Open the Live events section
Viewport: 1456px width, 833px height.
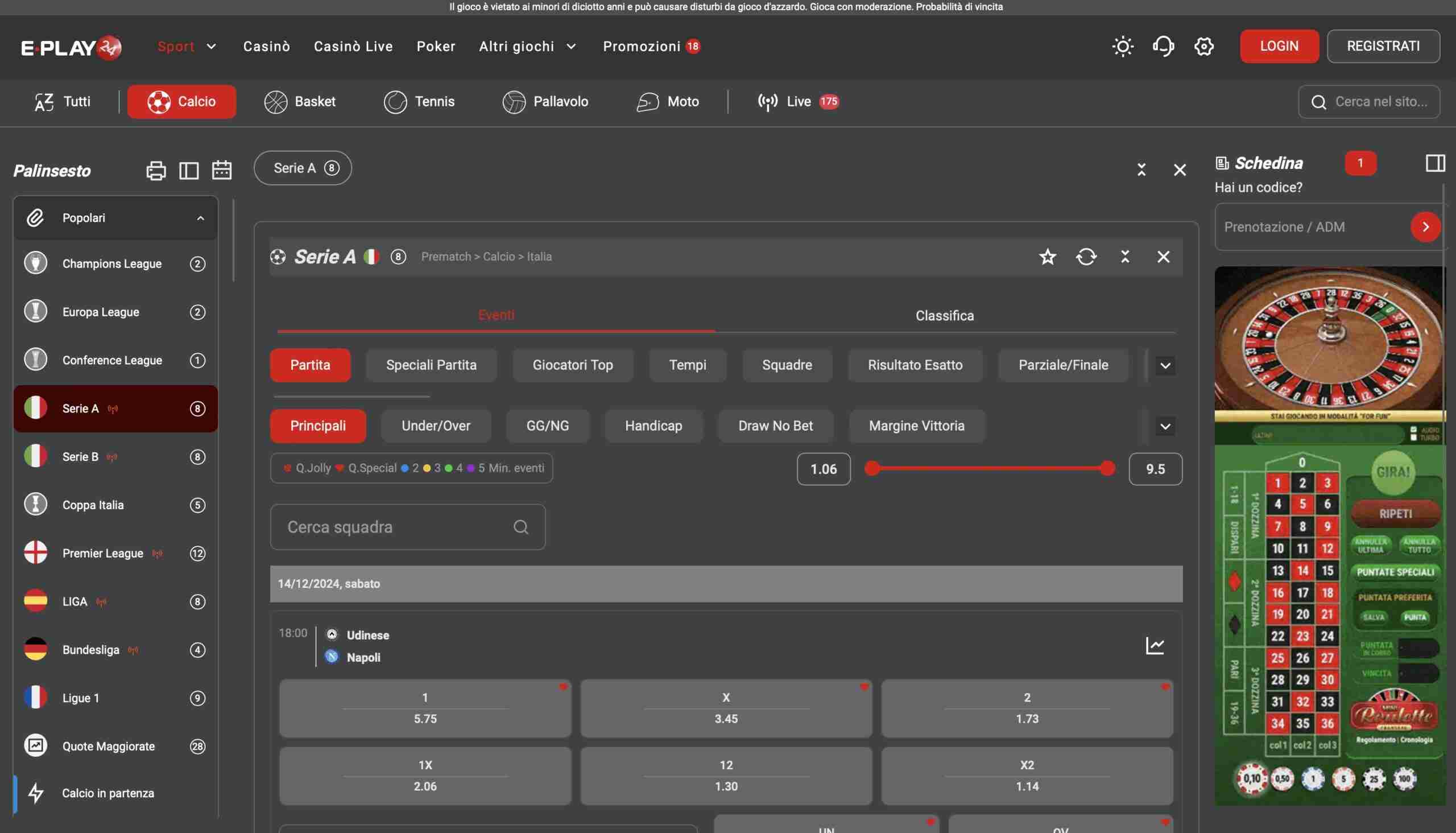tap(799, 102)
